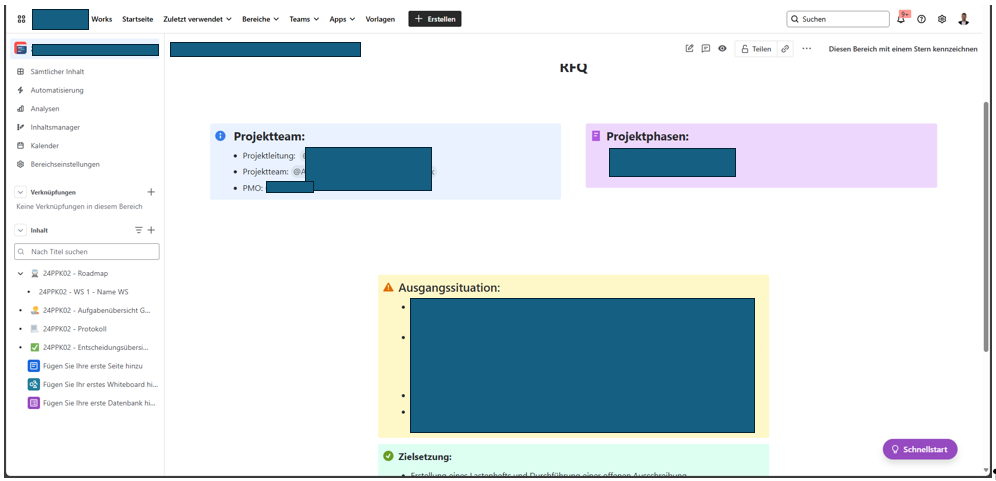Open user profile avatar
The width and height of the screenshot is (996, 481).
[964, 19]
